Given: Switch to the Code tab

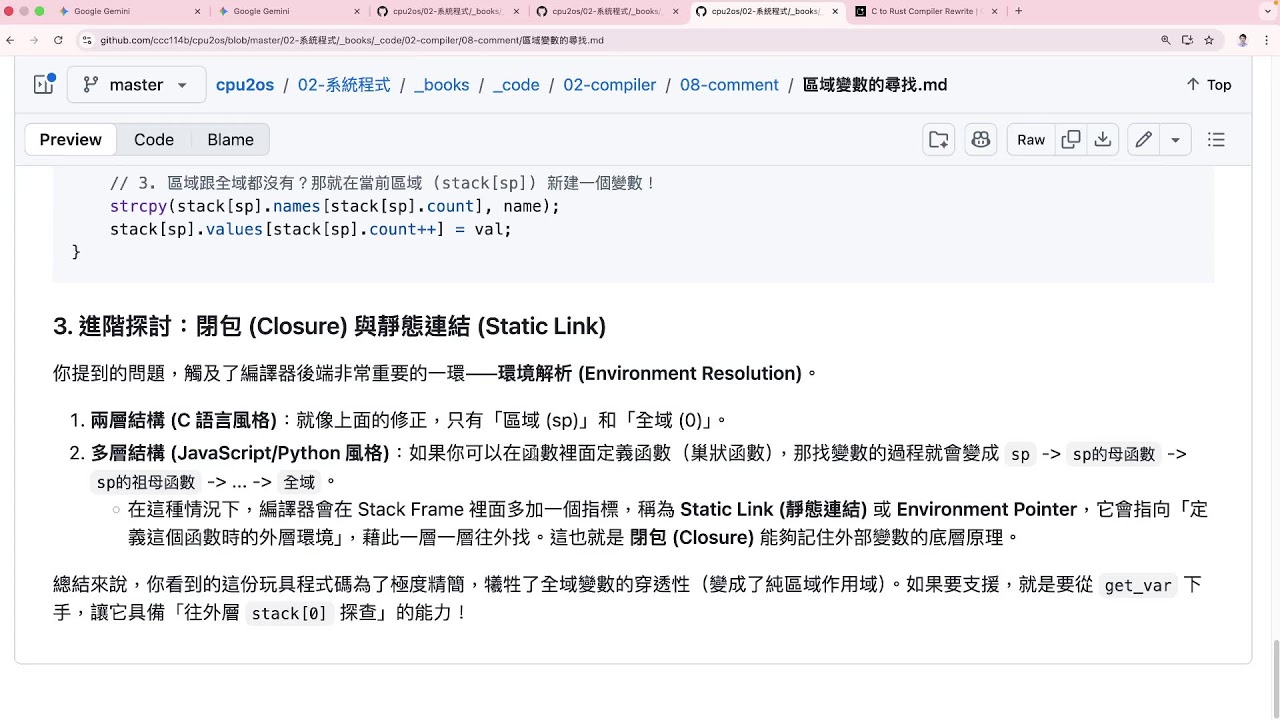Looking at the screenshot, I should [x=154, y=140].
